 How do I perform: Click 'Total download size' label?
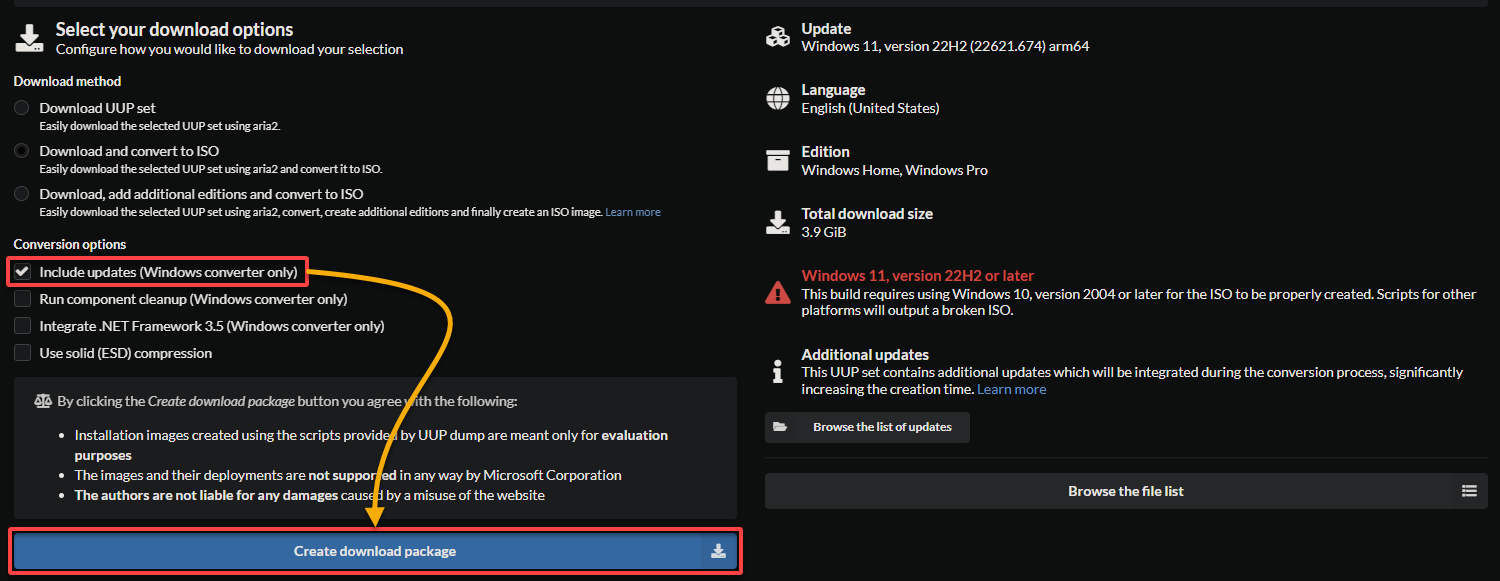coord(867,214)
